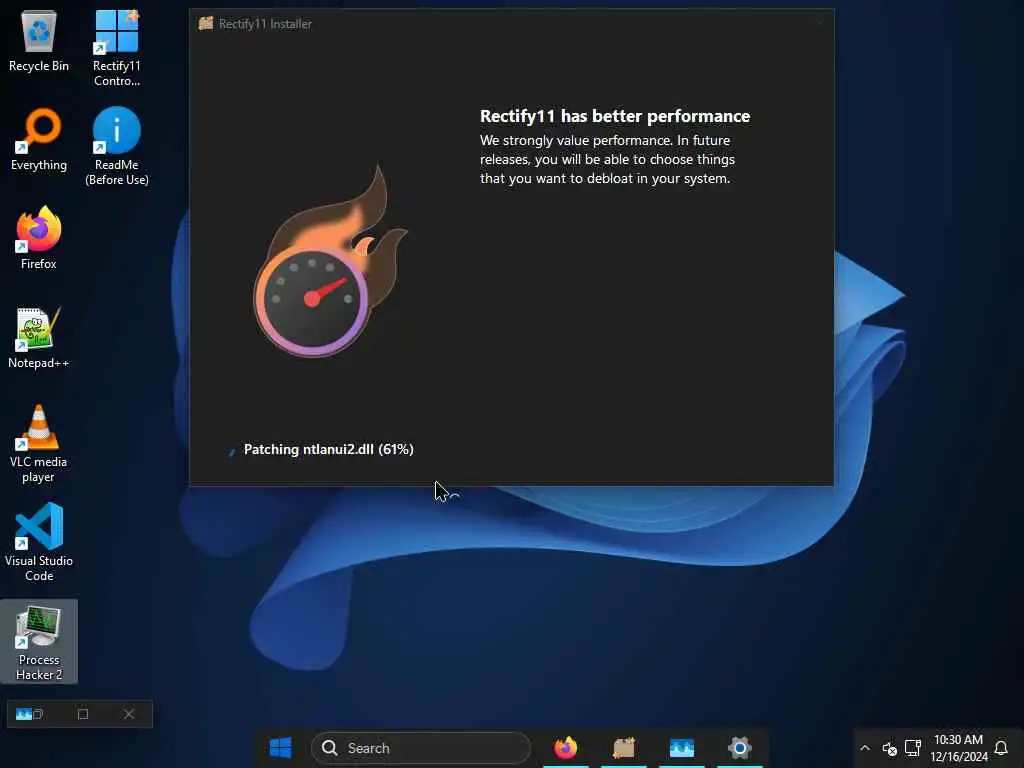Open Rectify11 Control Center shortcut
Screen dimensions: 1024x768
coord(116,48)
